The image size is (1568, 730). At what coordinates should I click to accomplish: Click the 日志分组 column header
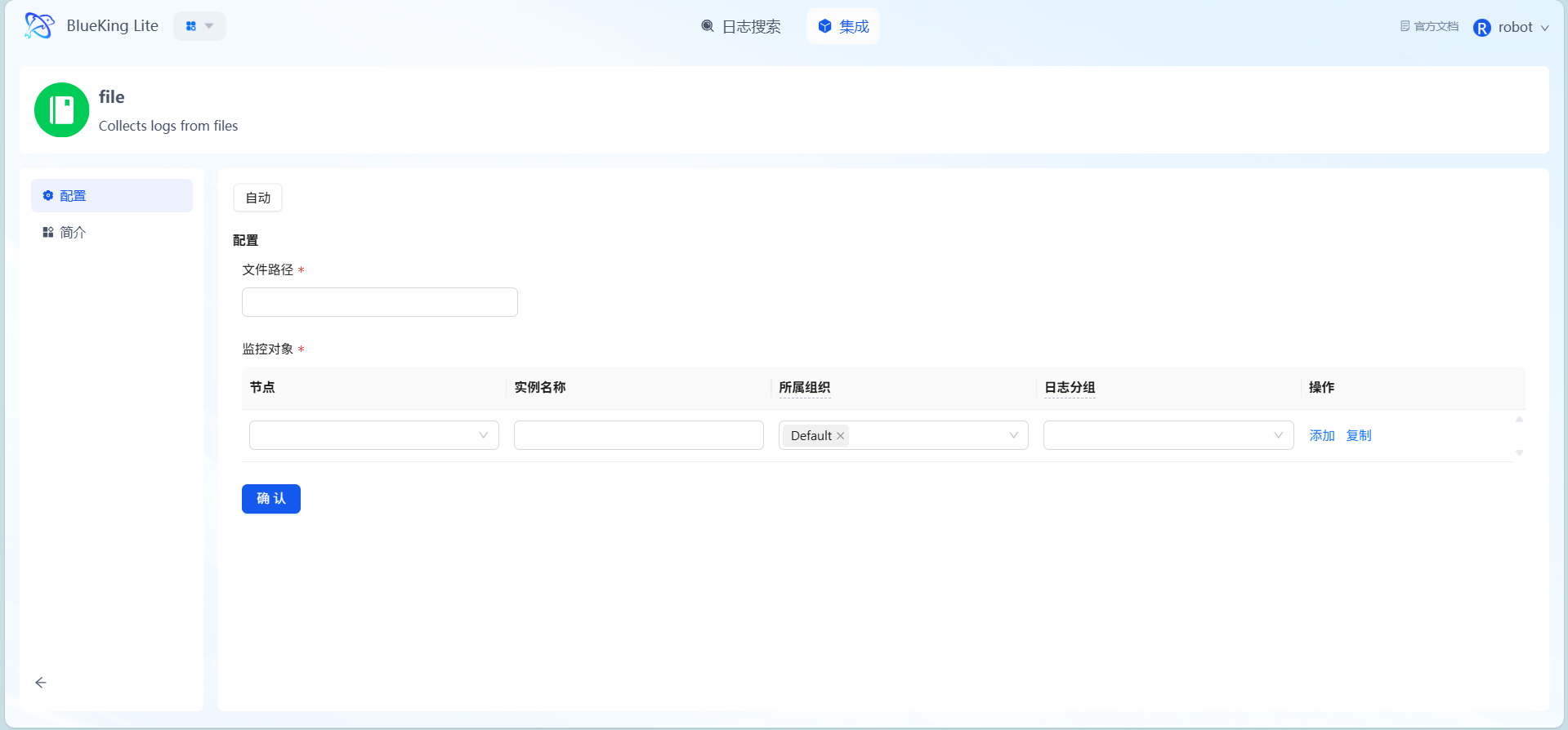1070,388
